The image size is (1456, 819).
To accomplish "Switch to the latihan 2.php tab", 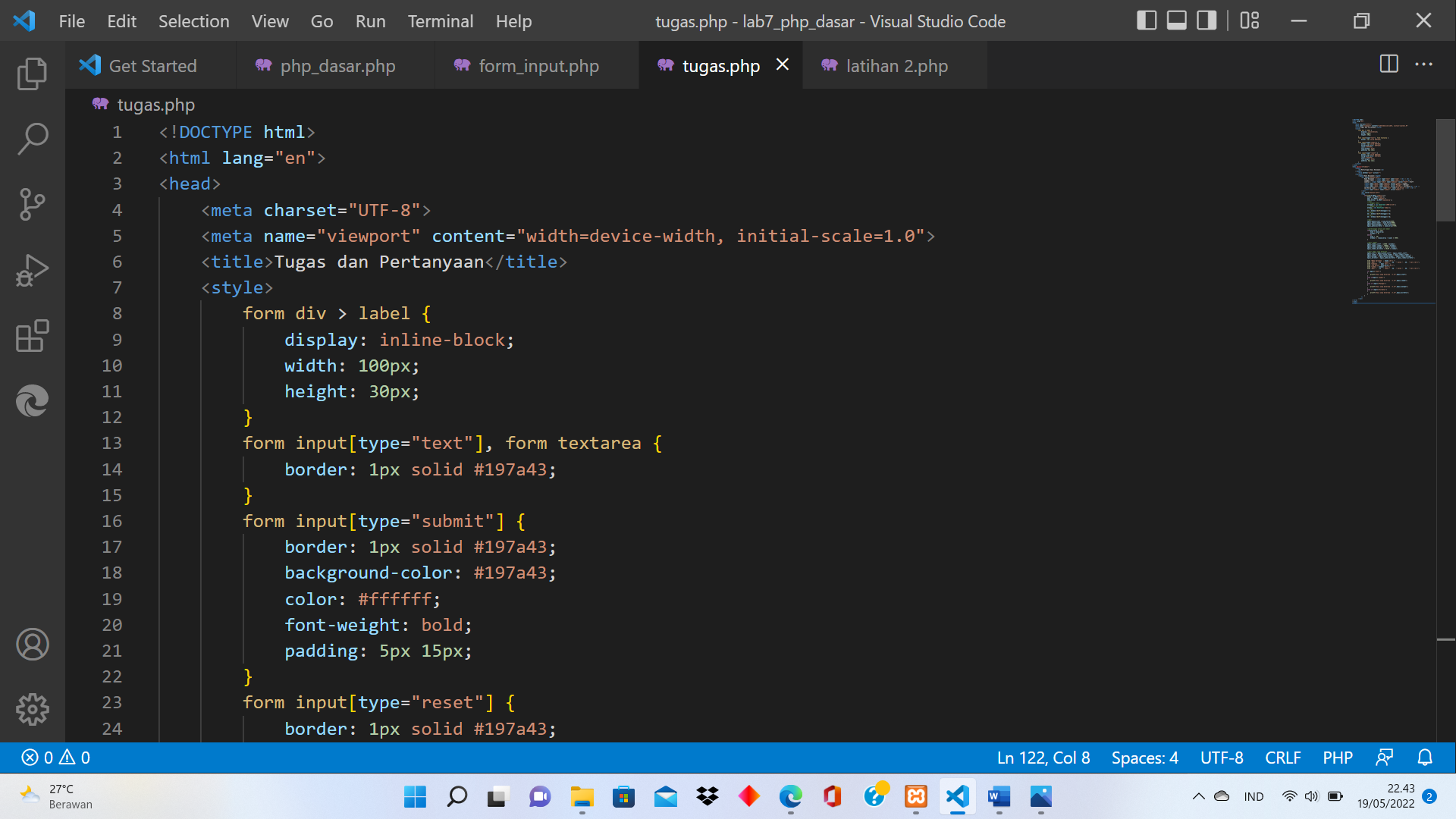I will tap(895, 65).
